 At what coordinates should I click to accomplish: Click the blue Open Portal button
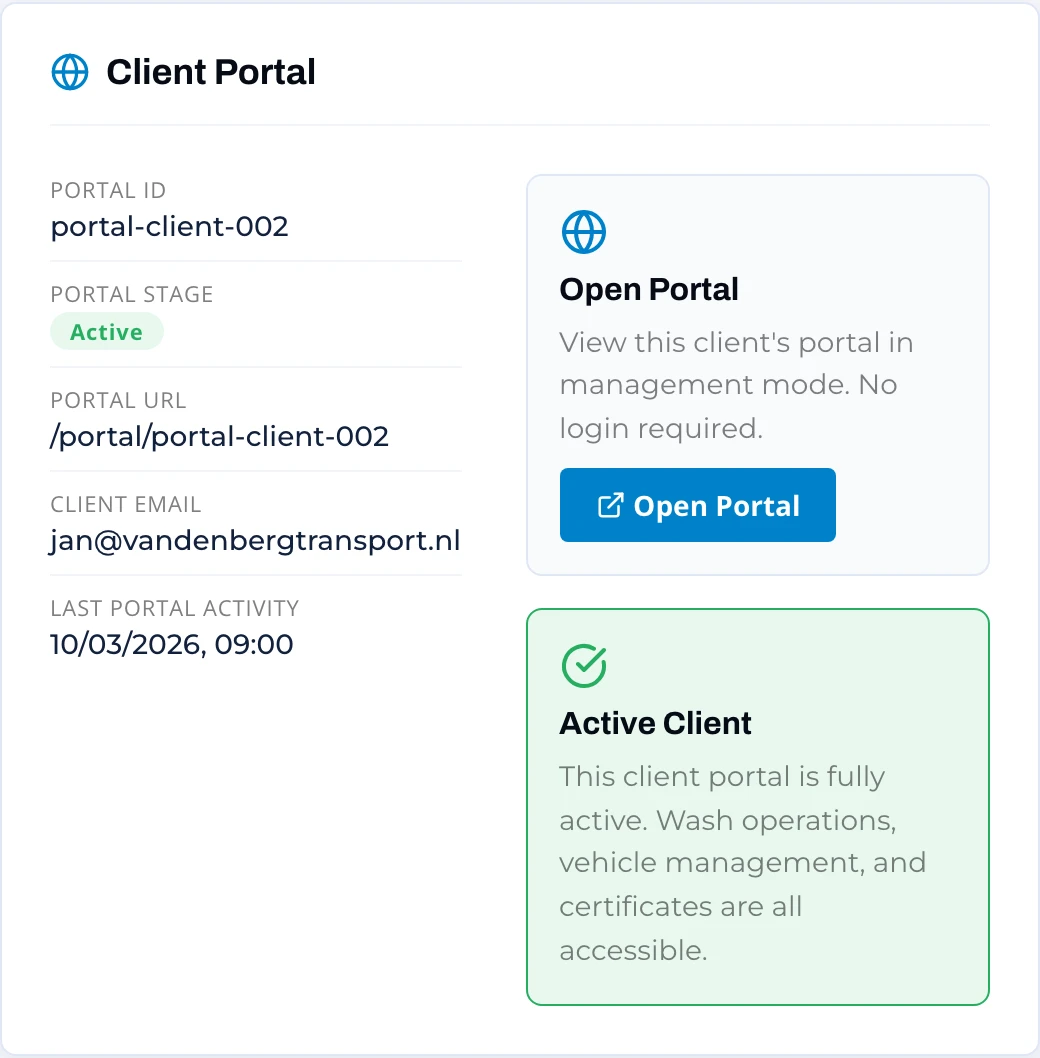tap(698, 505)
